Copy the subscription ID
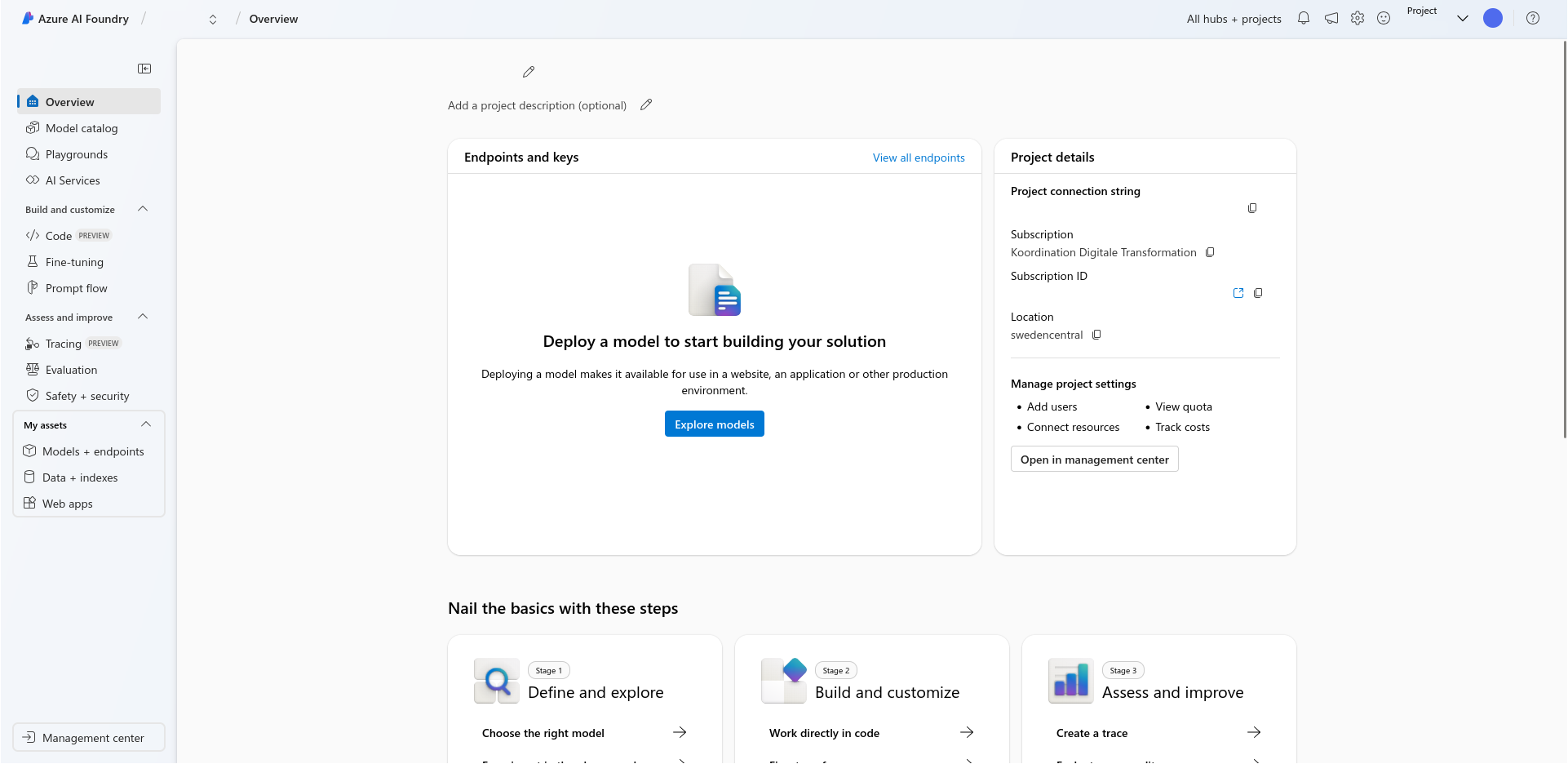1568x764 pixels. click(x=1258, y=293)
